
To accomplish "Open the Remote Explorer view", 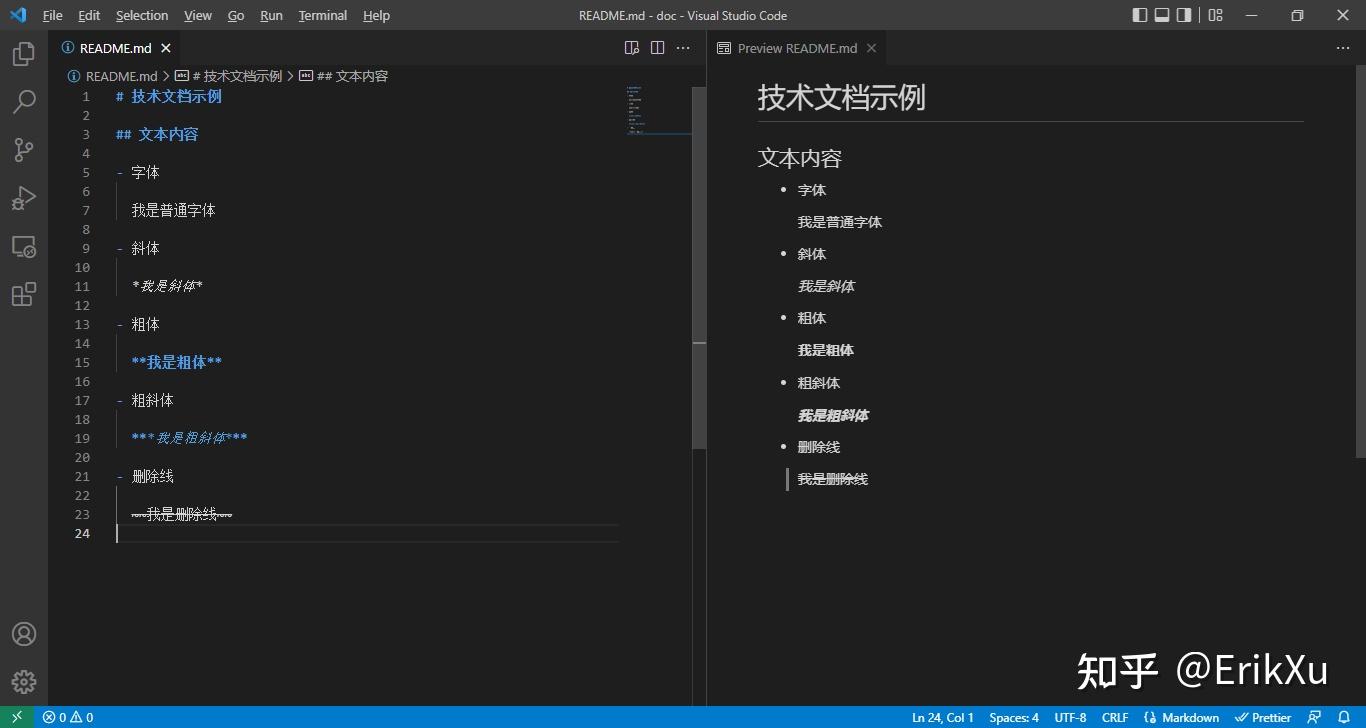I will pos(24,246).
